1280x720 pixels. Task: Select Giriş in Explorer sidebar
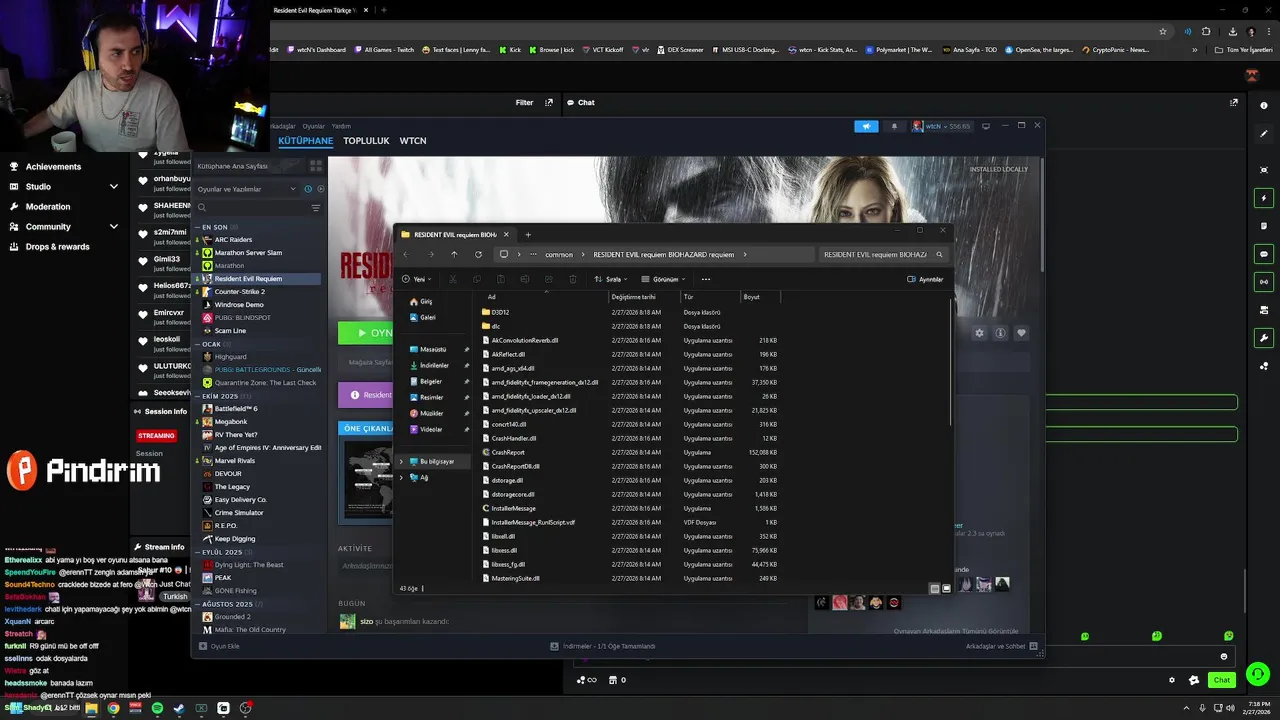pos(421,301)
